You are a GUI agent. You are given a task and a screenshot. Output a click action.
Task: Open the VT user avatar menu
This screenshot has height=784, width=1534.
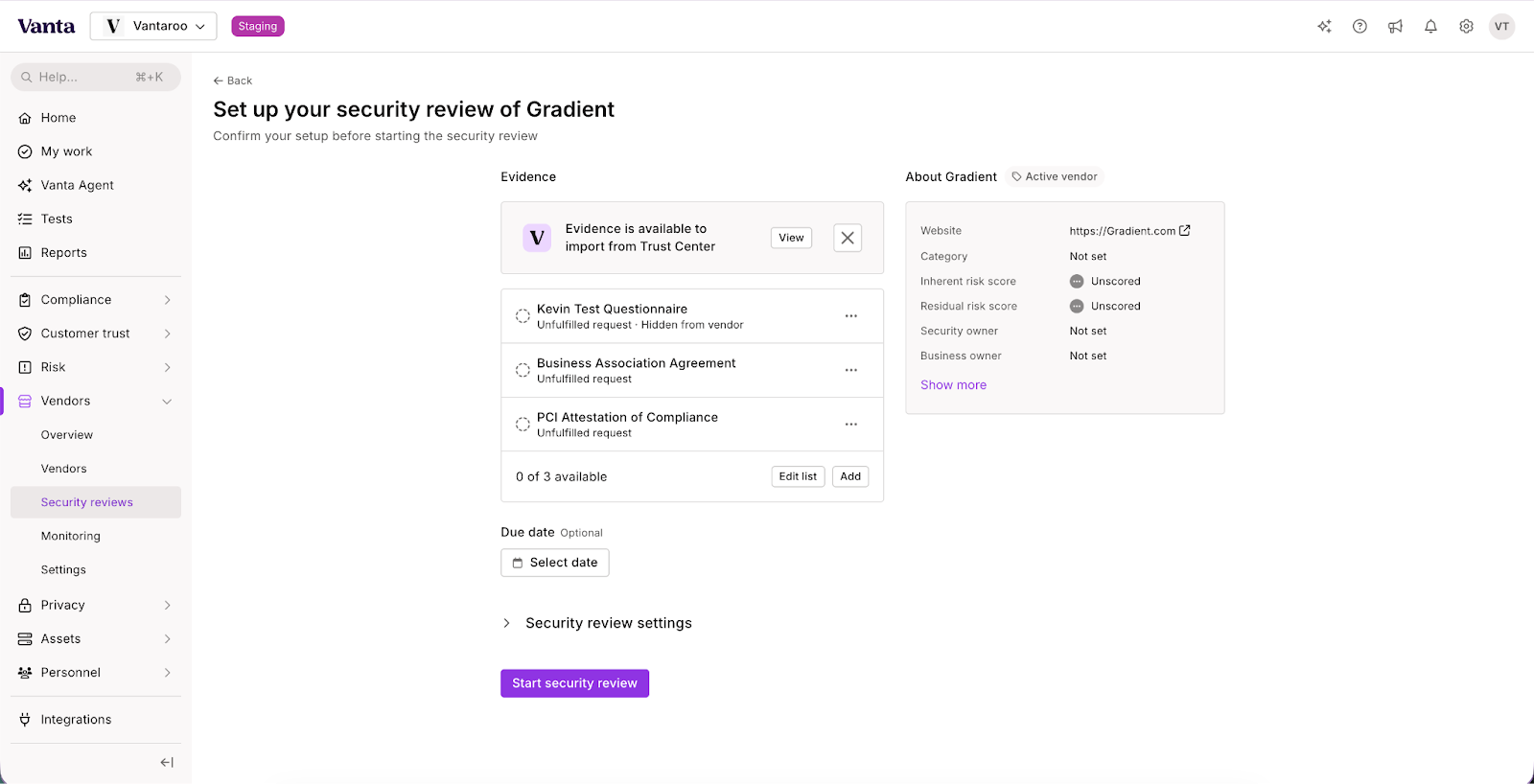1501,27
